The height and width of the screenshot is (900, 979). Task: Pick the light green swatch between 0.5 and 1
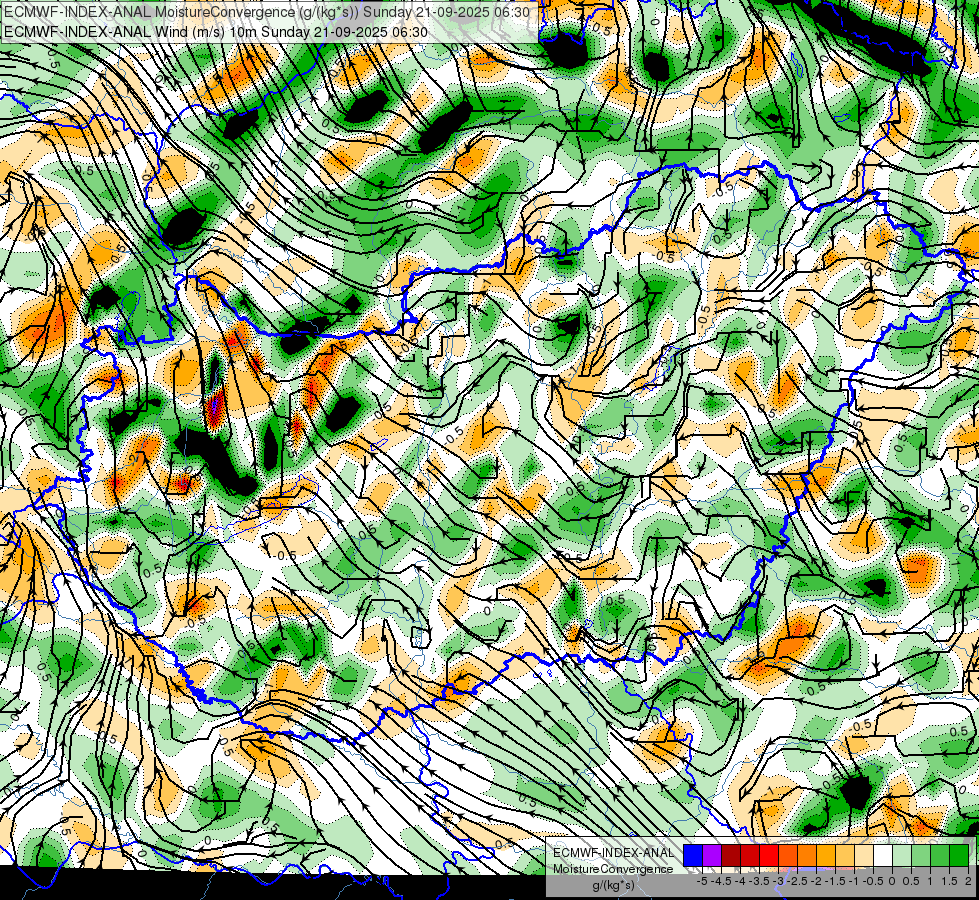pyautogui.click(x=921, y=855)
